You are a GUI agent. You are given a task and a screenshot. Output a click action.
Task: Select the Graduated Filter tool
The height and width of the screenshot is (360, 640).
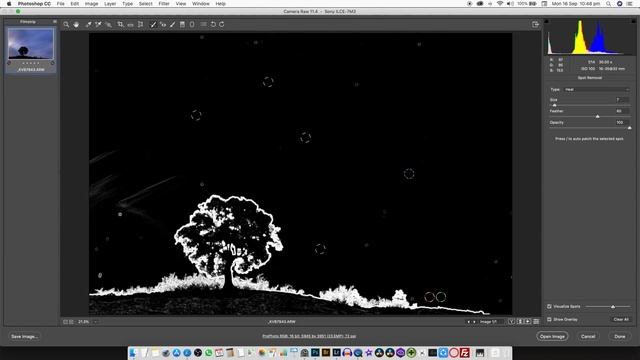point(182,24)
